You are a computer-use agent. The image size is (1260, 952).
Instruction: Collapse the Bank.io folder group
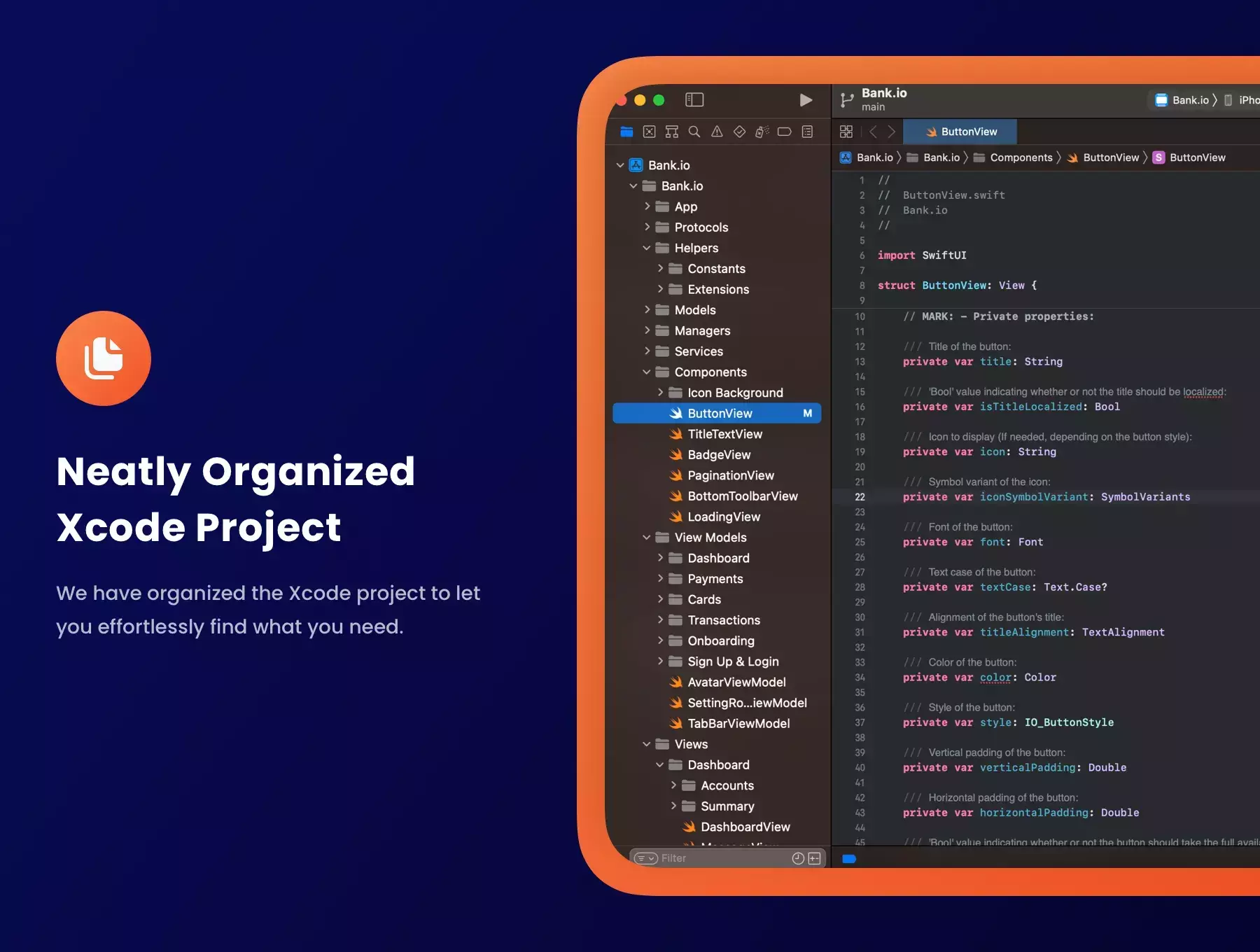633,186
